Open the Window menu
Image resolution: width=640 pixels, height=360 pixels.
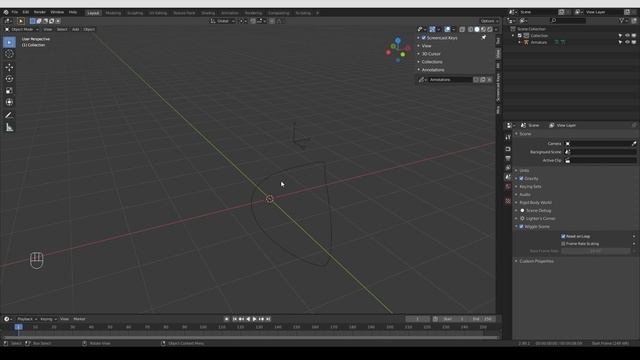tap(57, 12)
